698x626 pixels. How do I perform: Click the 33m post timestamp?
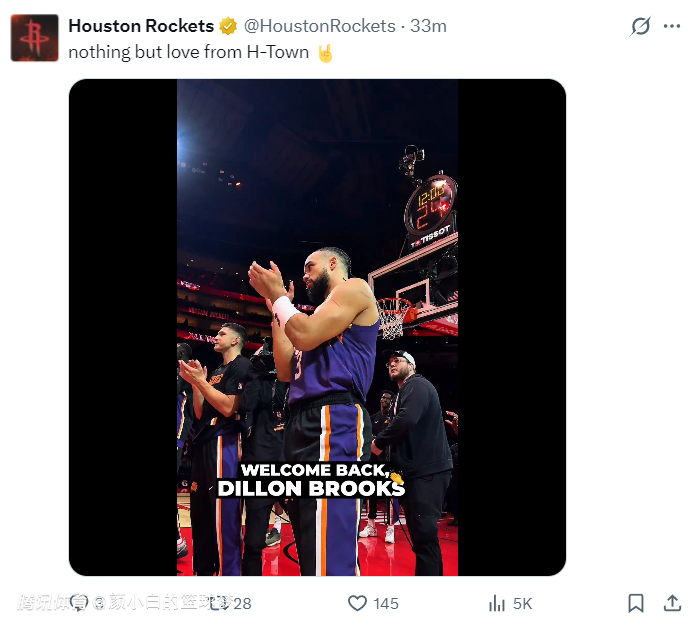click(x=428, y=26)
